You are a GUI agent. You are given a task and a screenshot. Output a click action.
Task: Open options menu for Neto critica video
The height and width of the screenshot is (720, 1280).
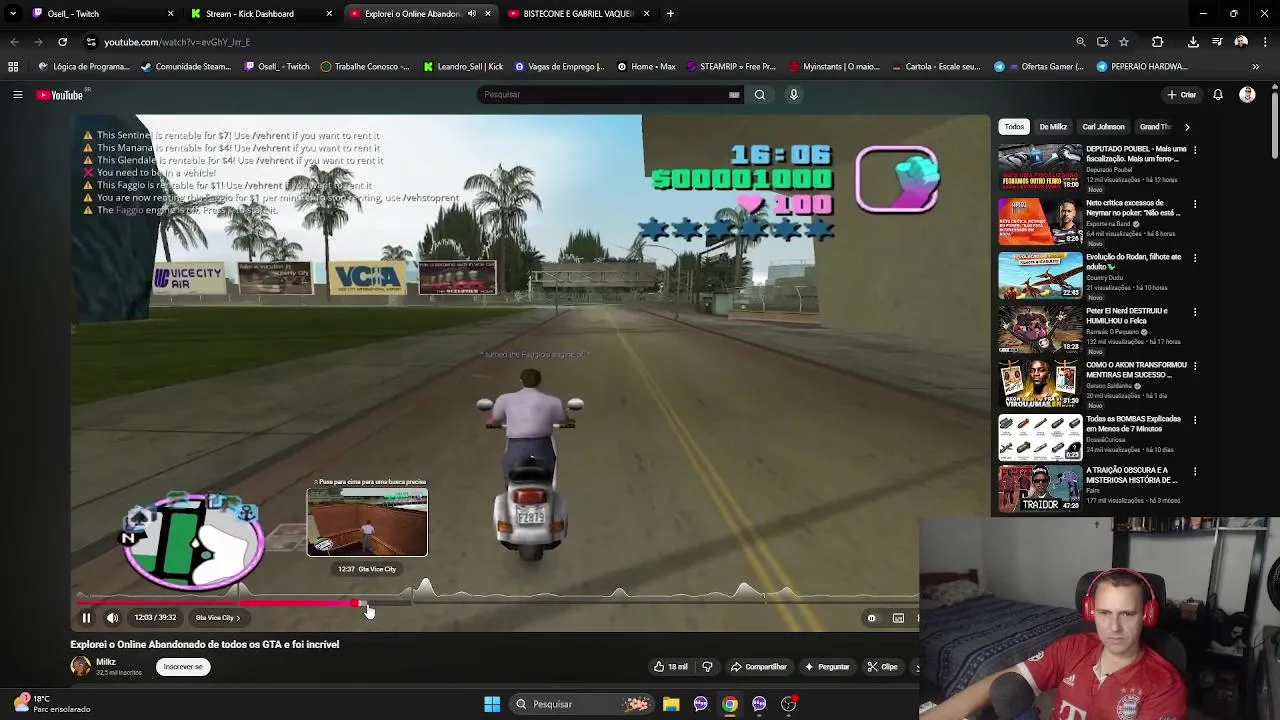(1195, 204)
